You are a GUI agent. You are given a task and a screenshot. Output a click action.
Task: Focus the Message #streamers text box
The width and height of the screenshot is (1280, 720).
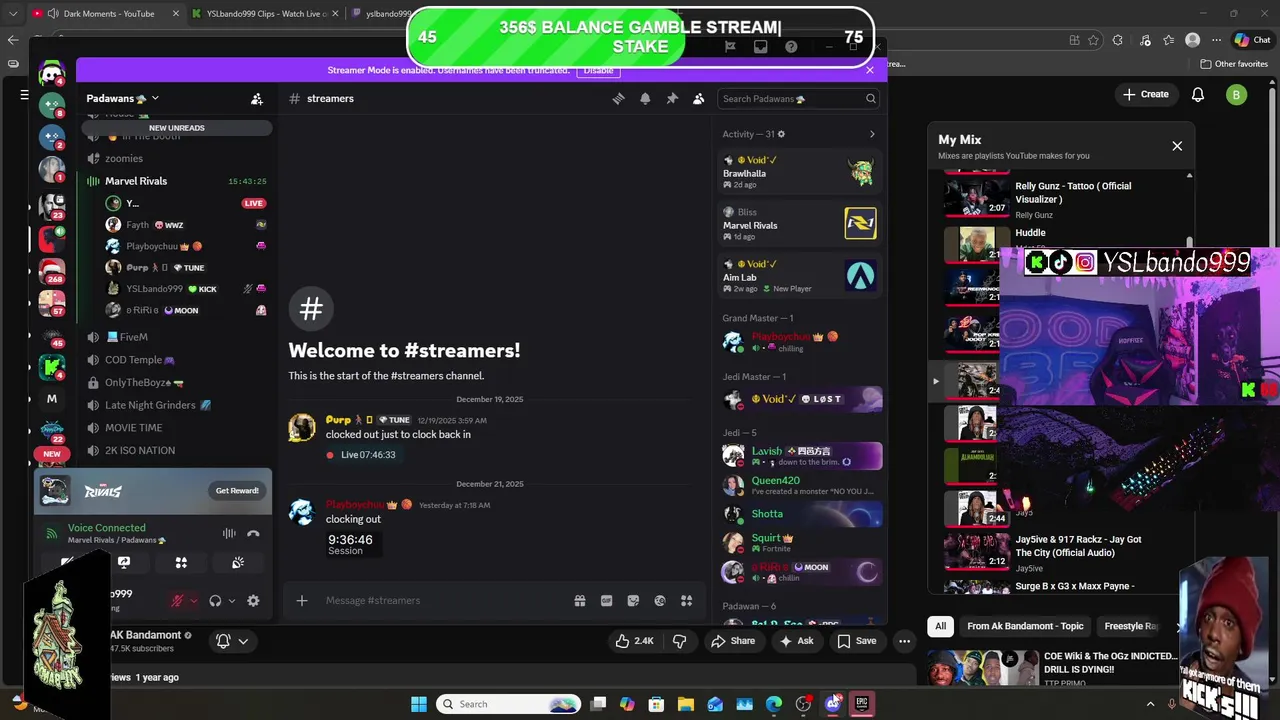(440, 600)
